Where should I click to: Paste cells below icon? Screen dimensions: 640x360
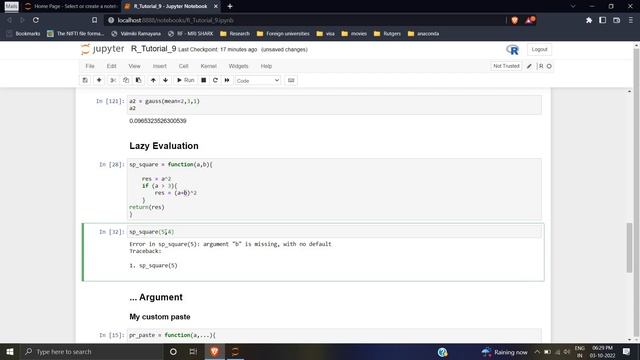coord(138,80)
